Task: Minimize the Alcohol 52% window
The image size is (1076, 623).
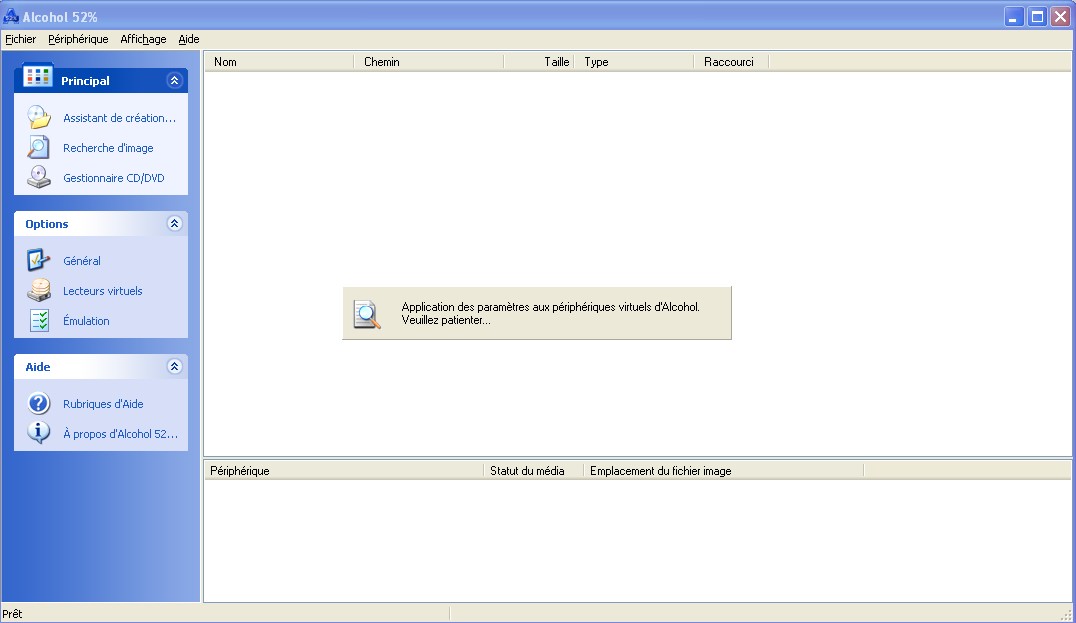Action: pyautogui.click(x=1014, y=16)
